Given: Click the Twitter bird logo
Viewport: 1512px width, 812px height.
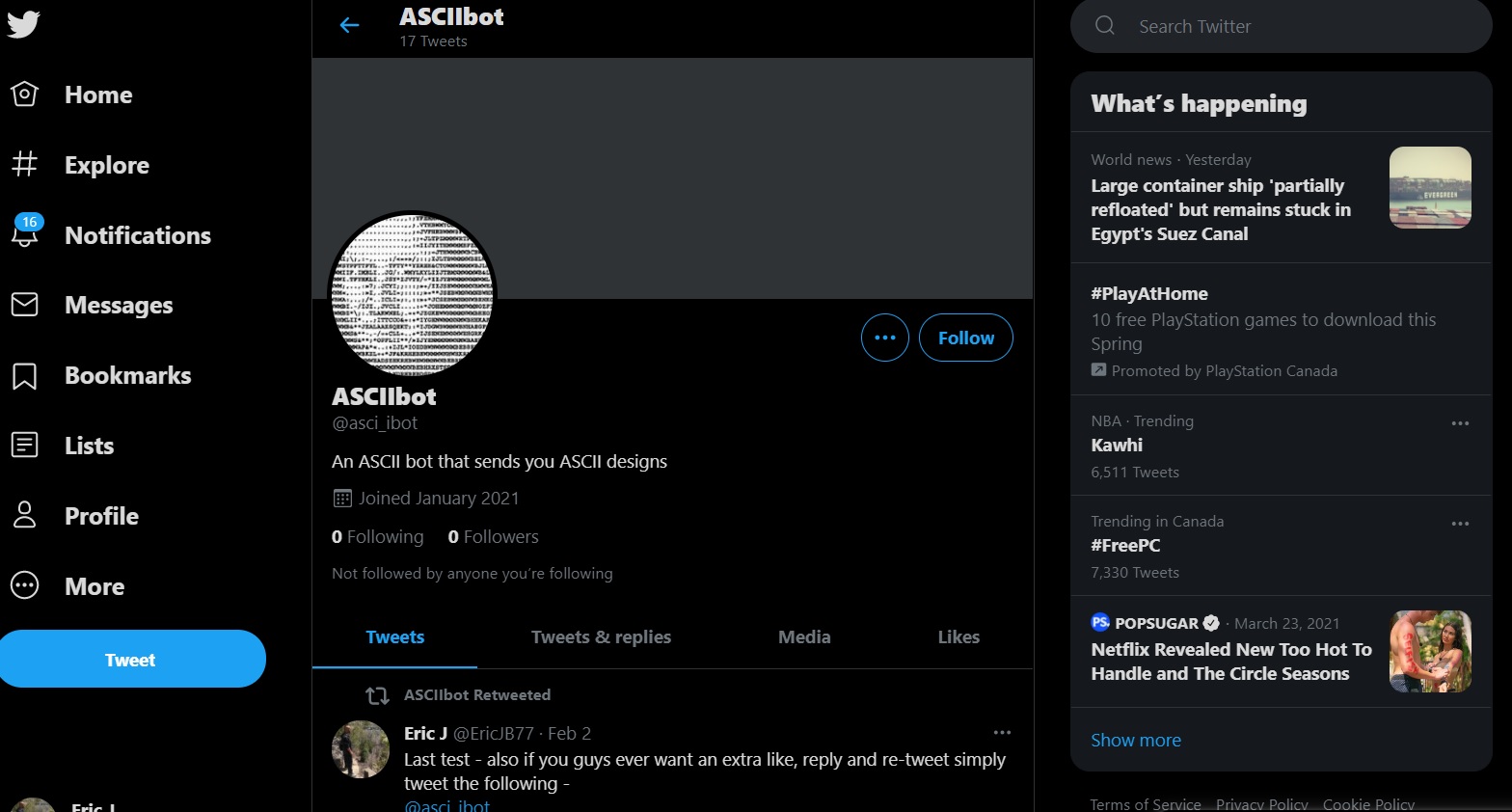Looking at the screenshot, I should 23,22.
